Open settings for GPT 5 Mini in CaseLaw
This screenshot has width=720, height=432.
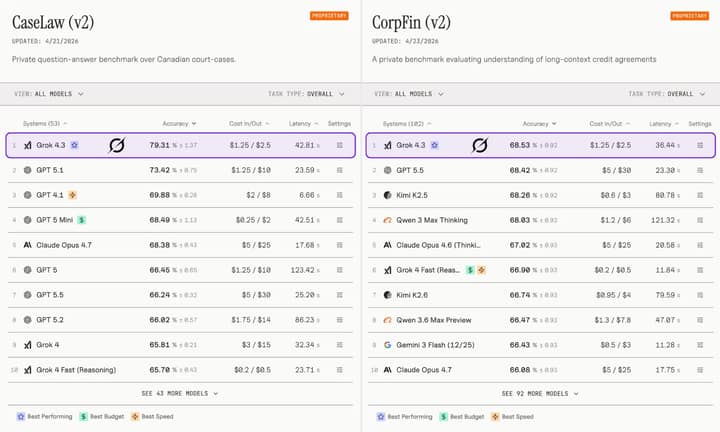coord(340,220)
